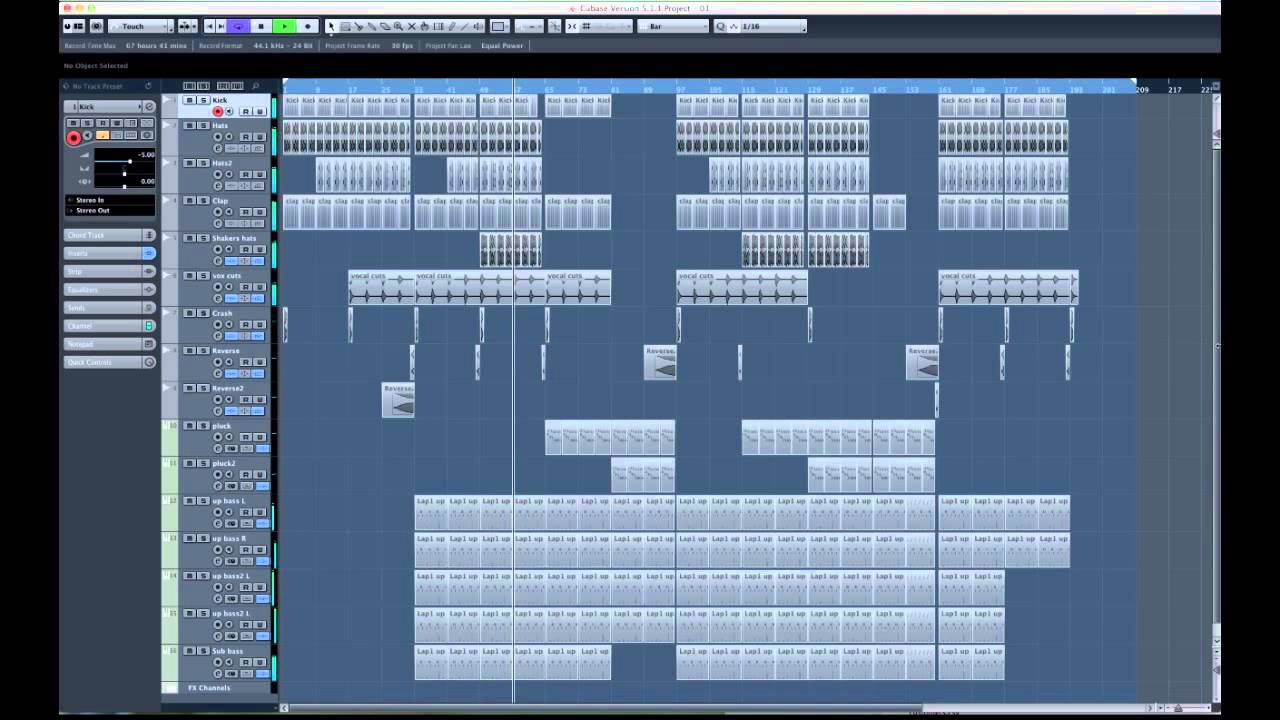Open the Channel inspector section

pyautogui.click(x=103, y=326)
